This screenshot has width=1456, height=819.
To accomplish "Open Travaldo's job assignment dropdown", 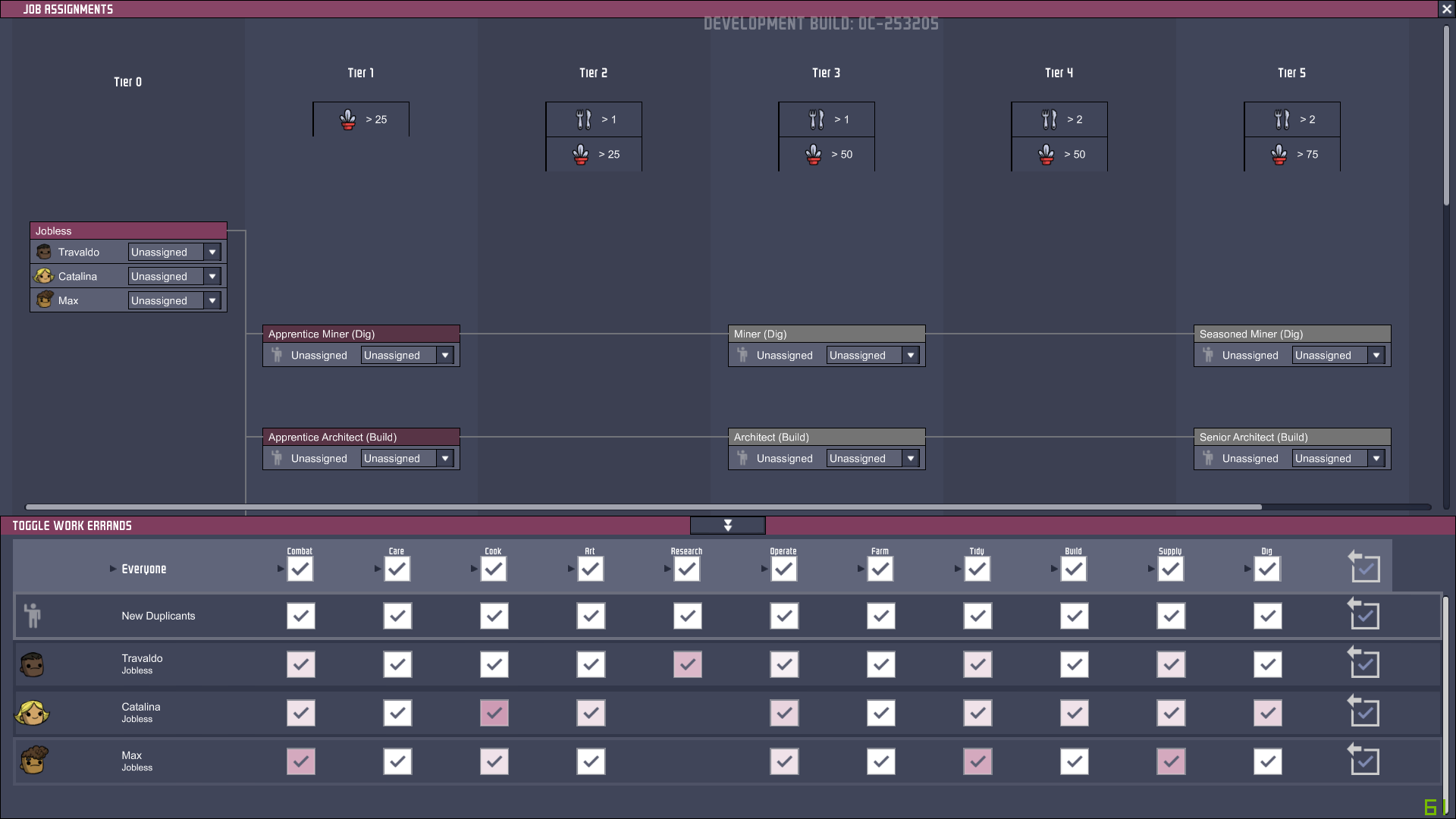I will tap(212, 252).
